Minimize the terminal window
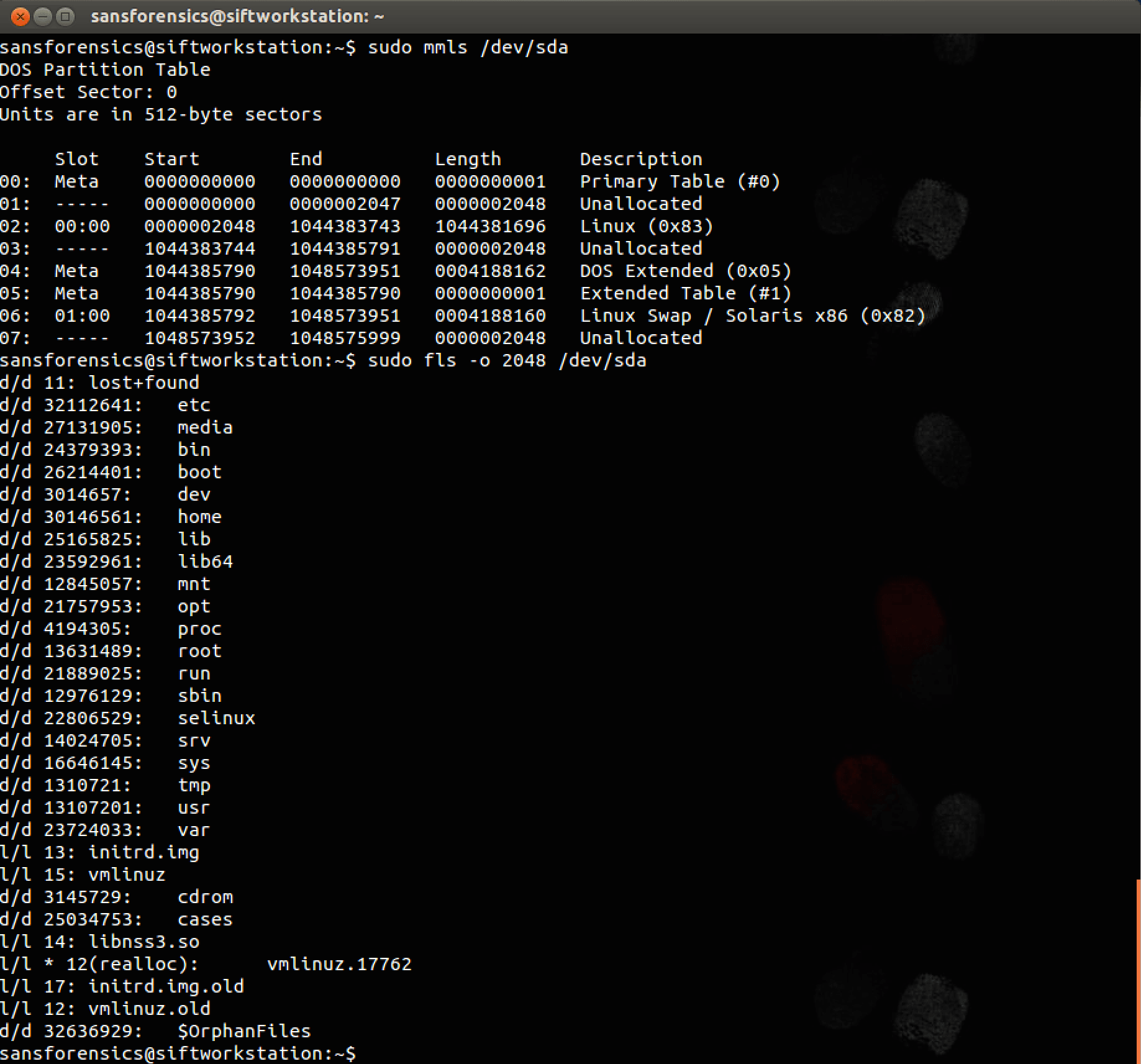This screenshot has height=1064, width=1141. 43,17
